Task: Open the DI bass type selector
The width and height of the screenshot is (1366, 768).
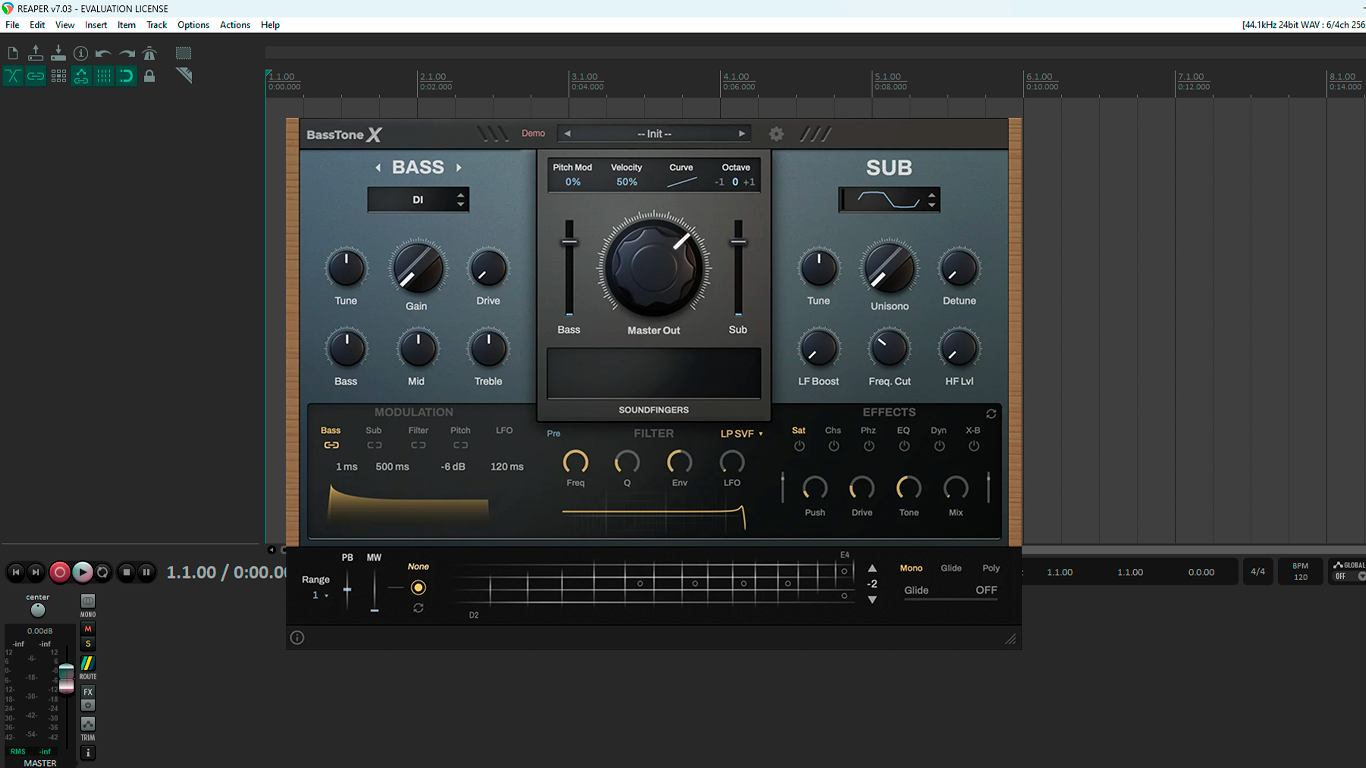Action: coord(418,200)
